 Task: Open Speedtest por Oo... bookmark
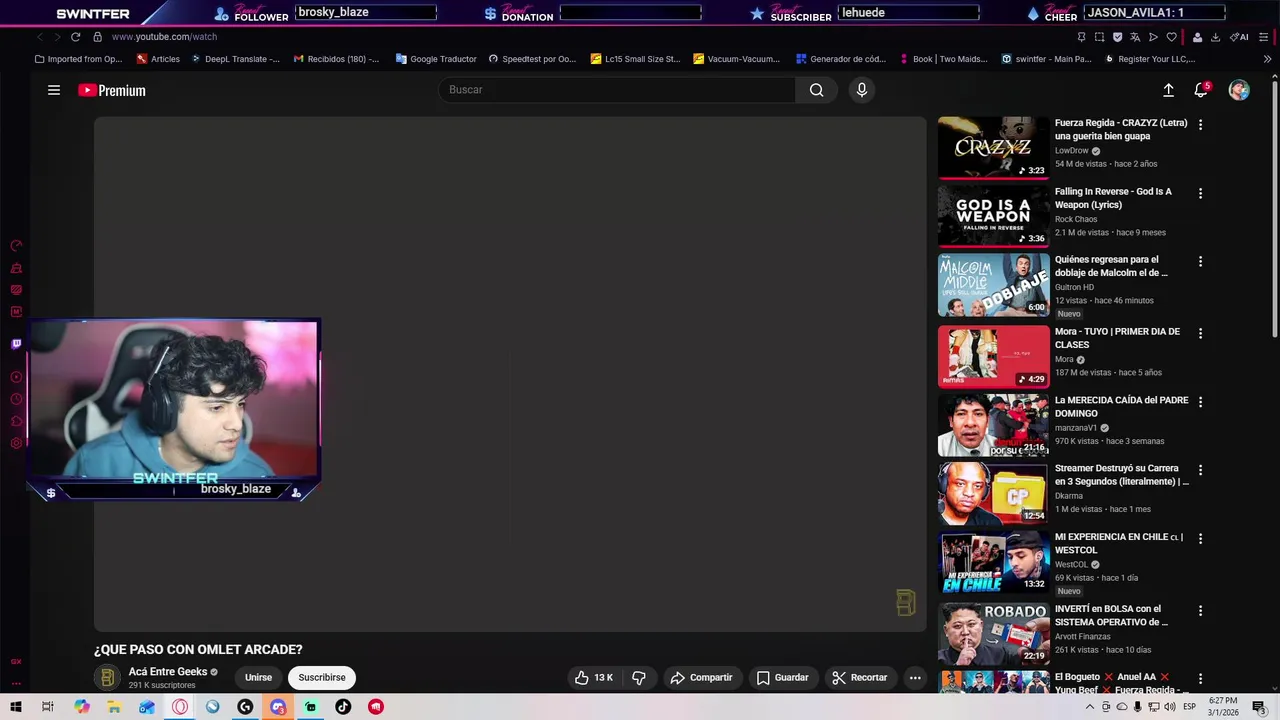[x=532, y=59]
